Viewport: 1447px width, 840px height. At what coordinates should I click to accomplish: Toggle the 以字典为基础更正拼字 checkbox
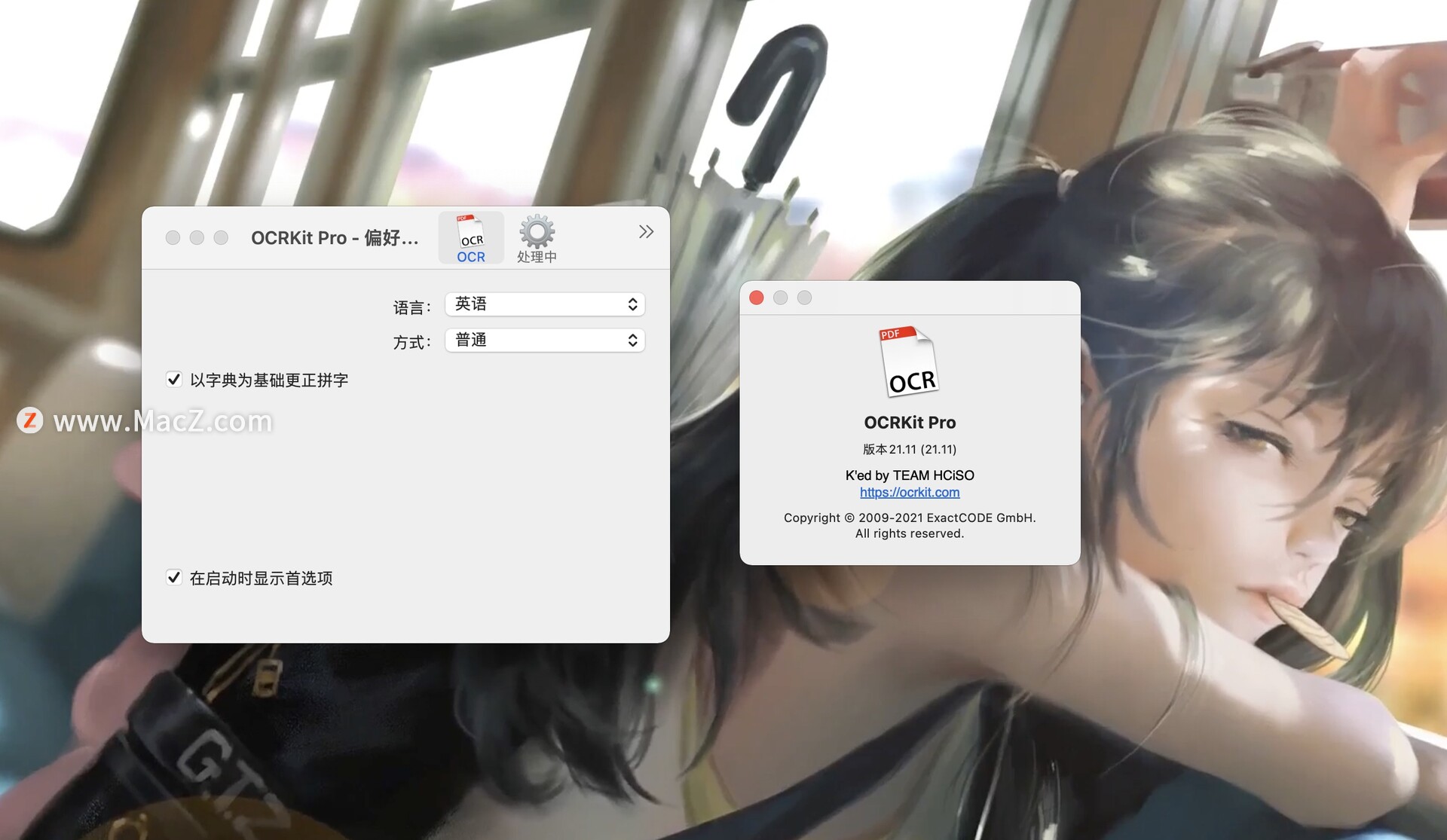tap(174, 379)
